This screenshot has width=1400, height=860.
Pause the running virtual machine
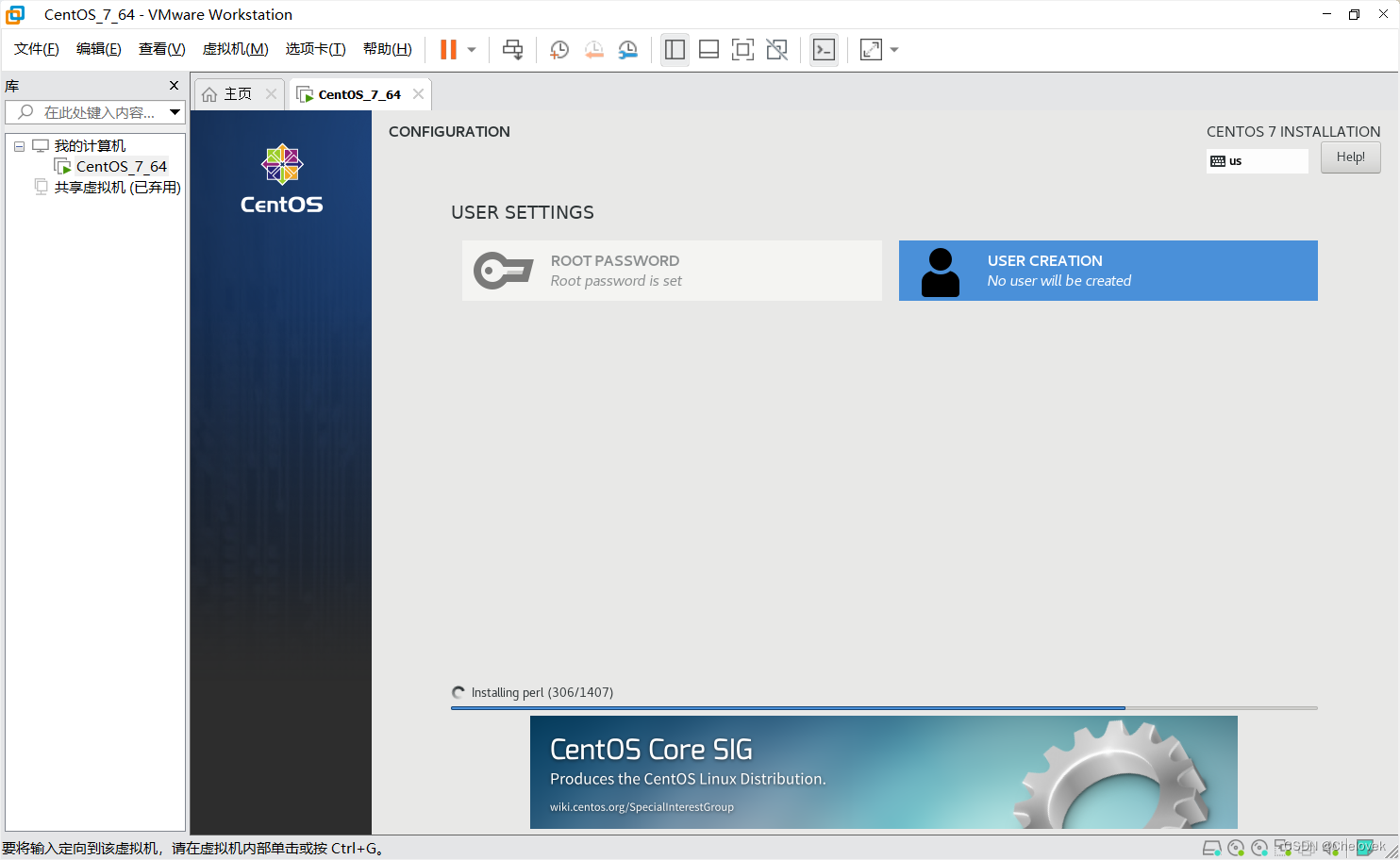[x=448, y=50]
